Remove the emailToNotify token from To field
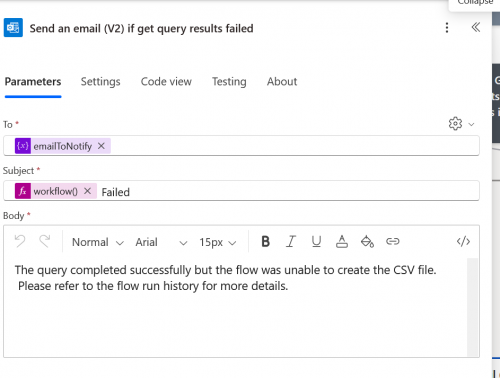 (x=101, y=146)
